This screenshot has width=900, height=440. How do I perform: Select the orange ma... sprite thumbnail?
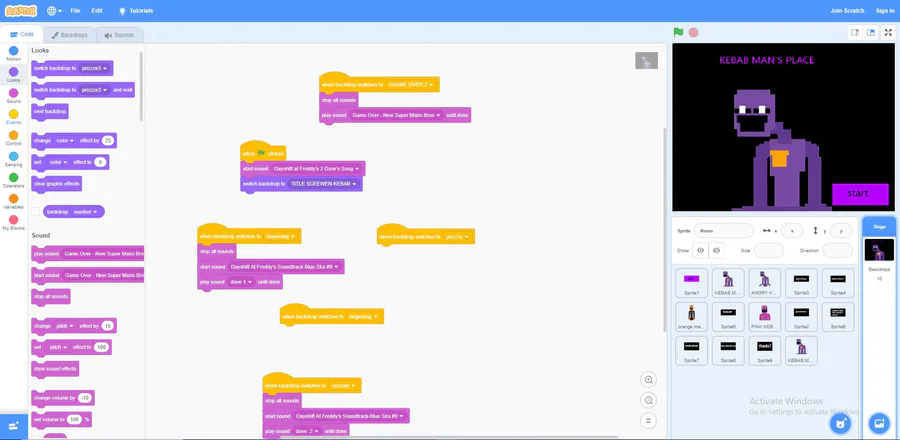point(692,317)
